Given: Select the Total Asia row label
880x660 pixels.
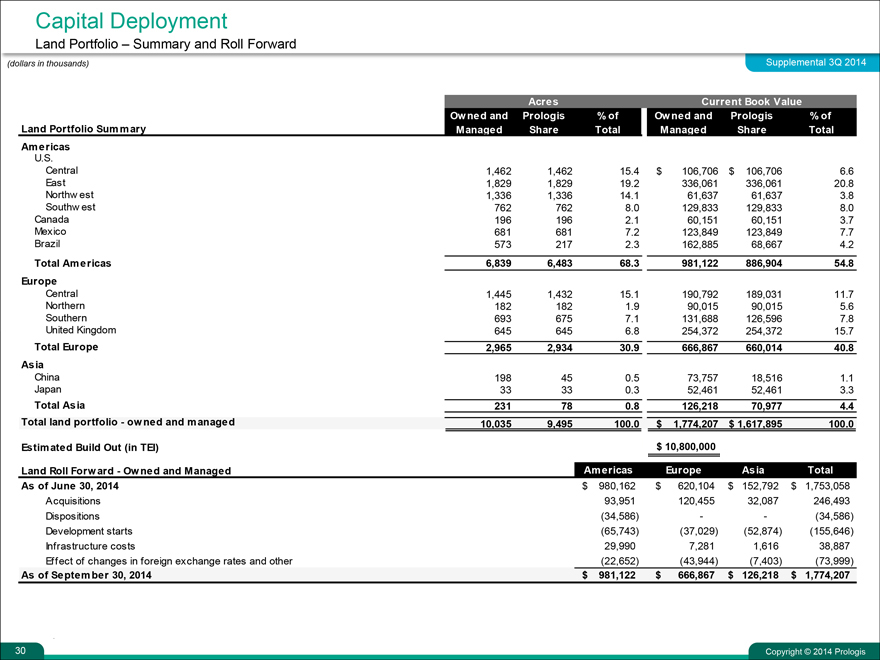Looking at the screenshot, I should 59,405.
